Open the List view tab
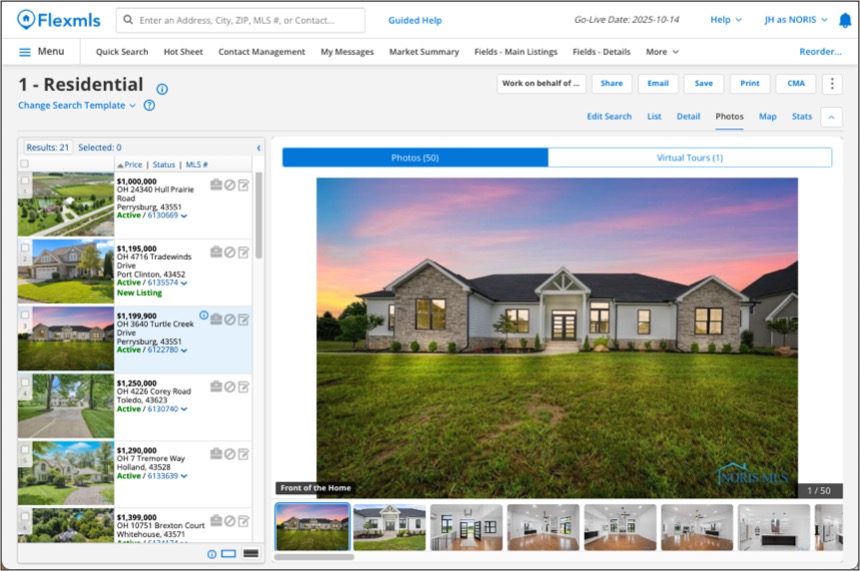 (x=654, y=116)
